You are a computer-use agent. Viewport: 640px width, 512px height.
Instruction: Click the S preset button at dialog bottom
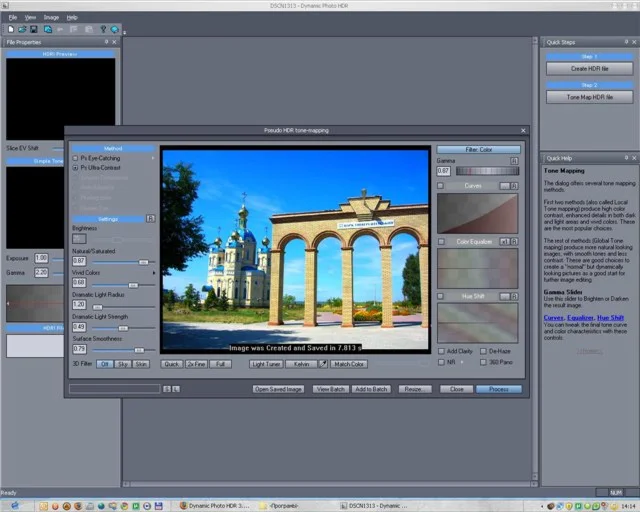167,389
